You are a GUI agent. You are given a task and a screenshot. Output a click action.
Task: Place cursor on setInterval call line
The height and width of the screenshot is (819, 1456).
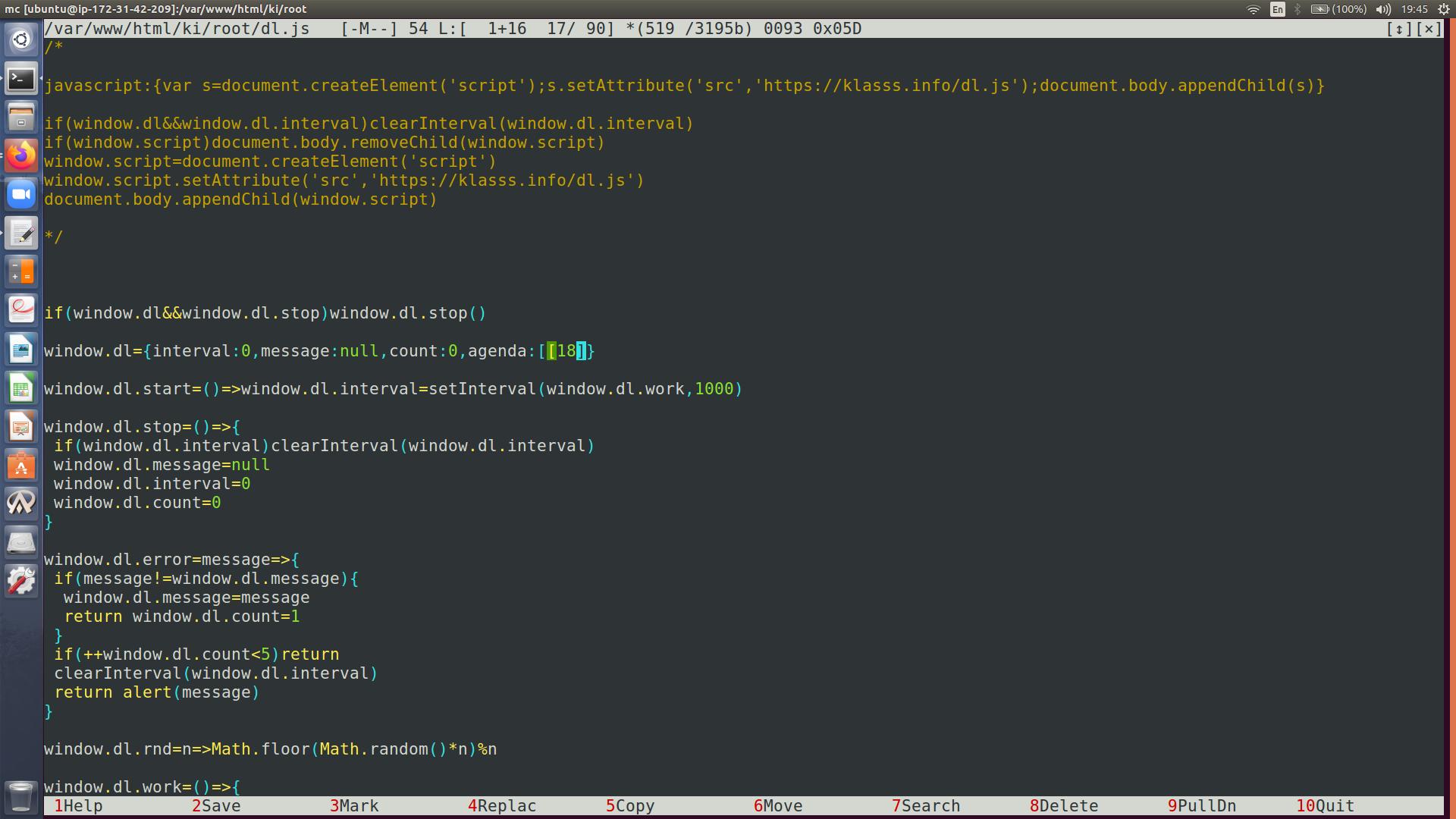pos(482,389)
